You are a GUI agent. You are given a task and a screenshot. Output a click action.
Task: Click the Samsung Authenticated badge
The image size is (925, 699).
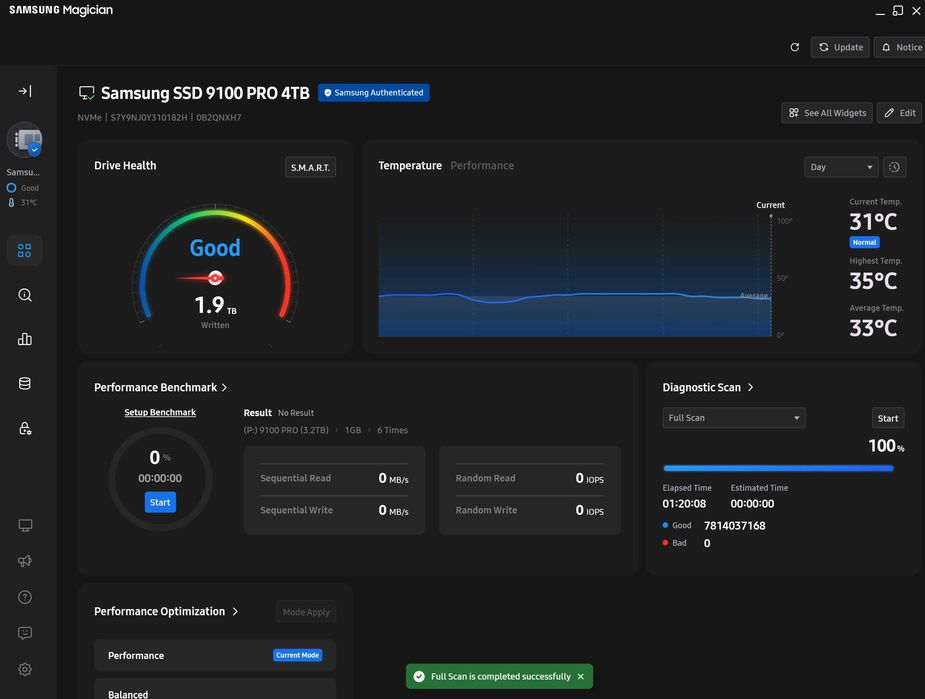[374, 93]
